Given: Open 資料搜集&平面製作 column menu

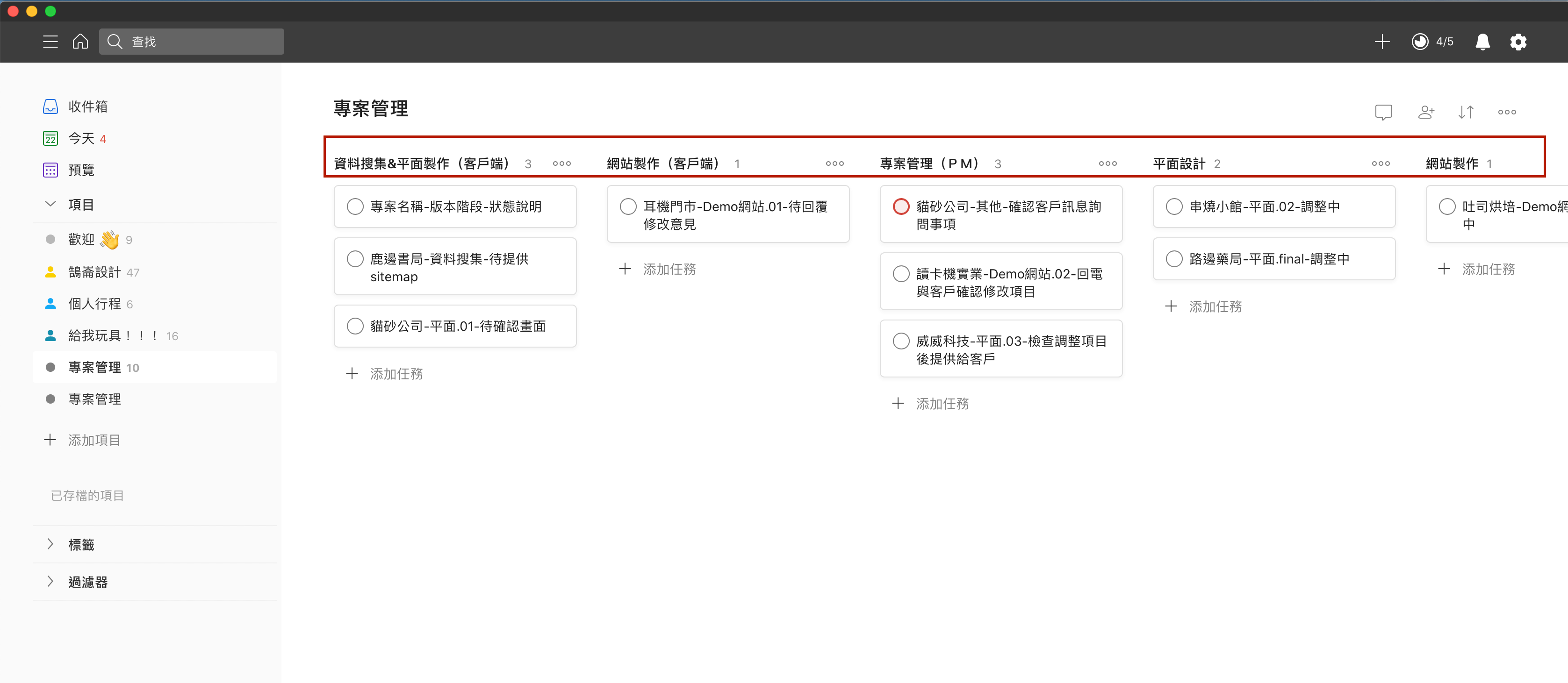Looking at the screenshot, I should point(562,163).
